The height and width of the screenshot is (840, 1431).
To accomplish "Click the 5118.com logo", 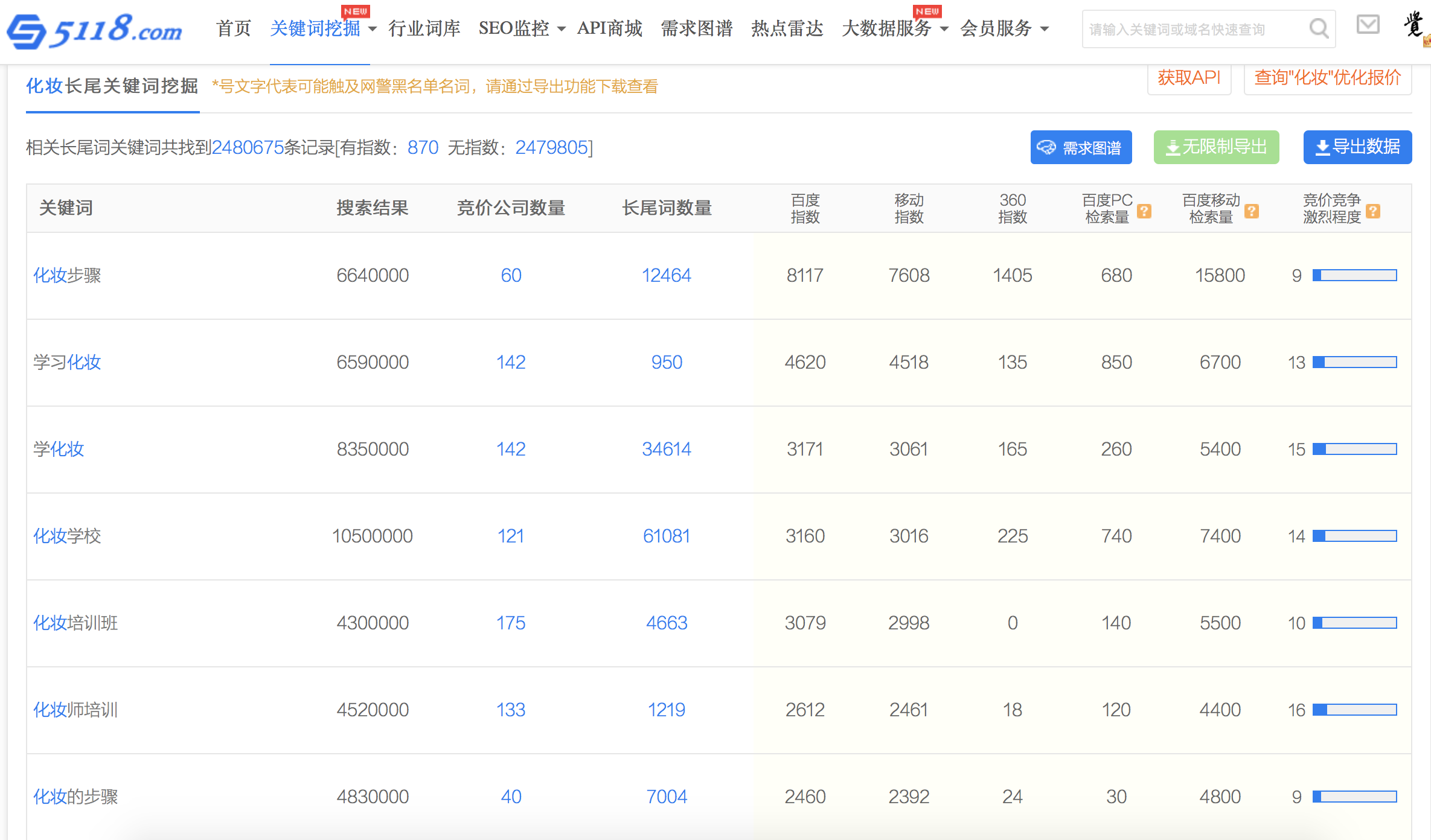I will [x=94, y=30].
